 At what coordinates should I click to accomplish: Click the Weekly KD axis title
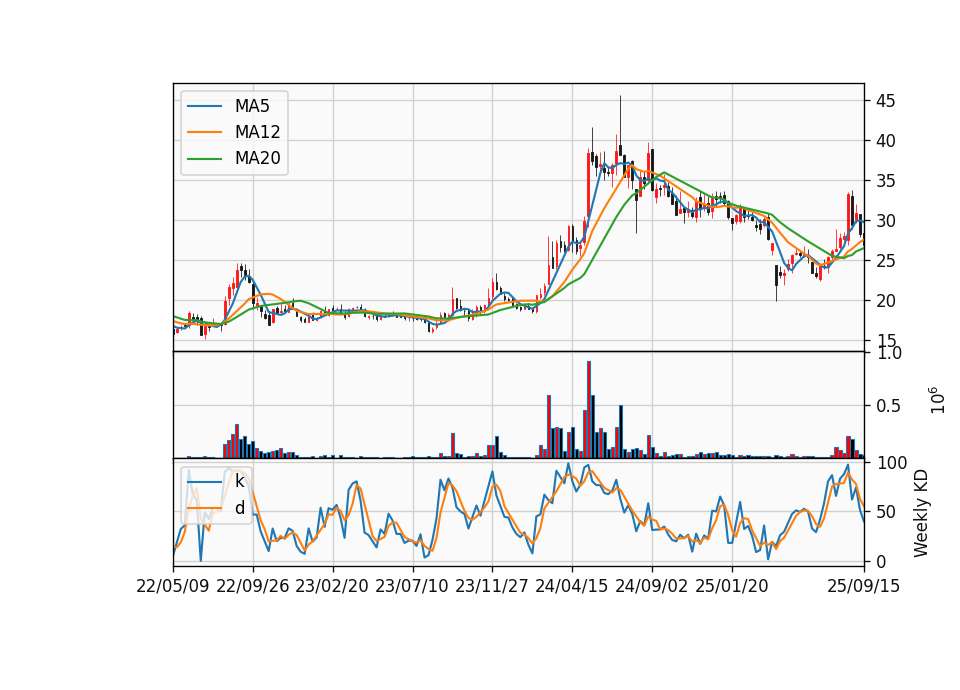click(921, 513)
